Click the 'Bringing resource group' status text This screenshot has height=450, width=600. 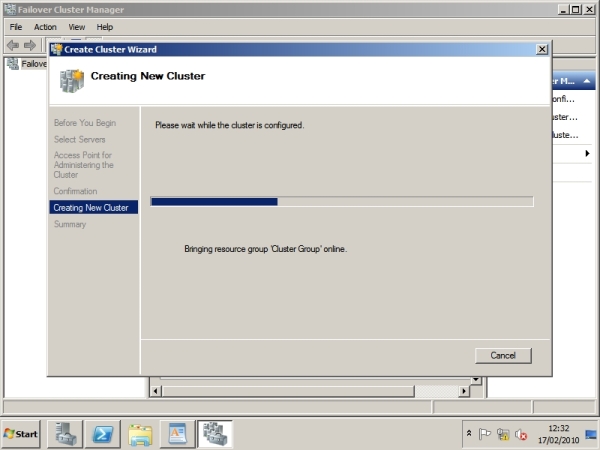(x=266, y=249)
